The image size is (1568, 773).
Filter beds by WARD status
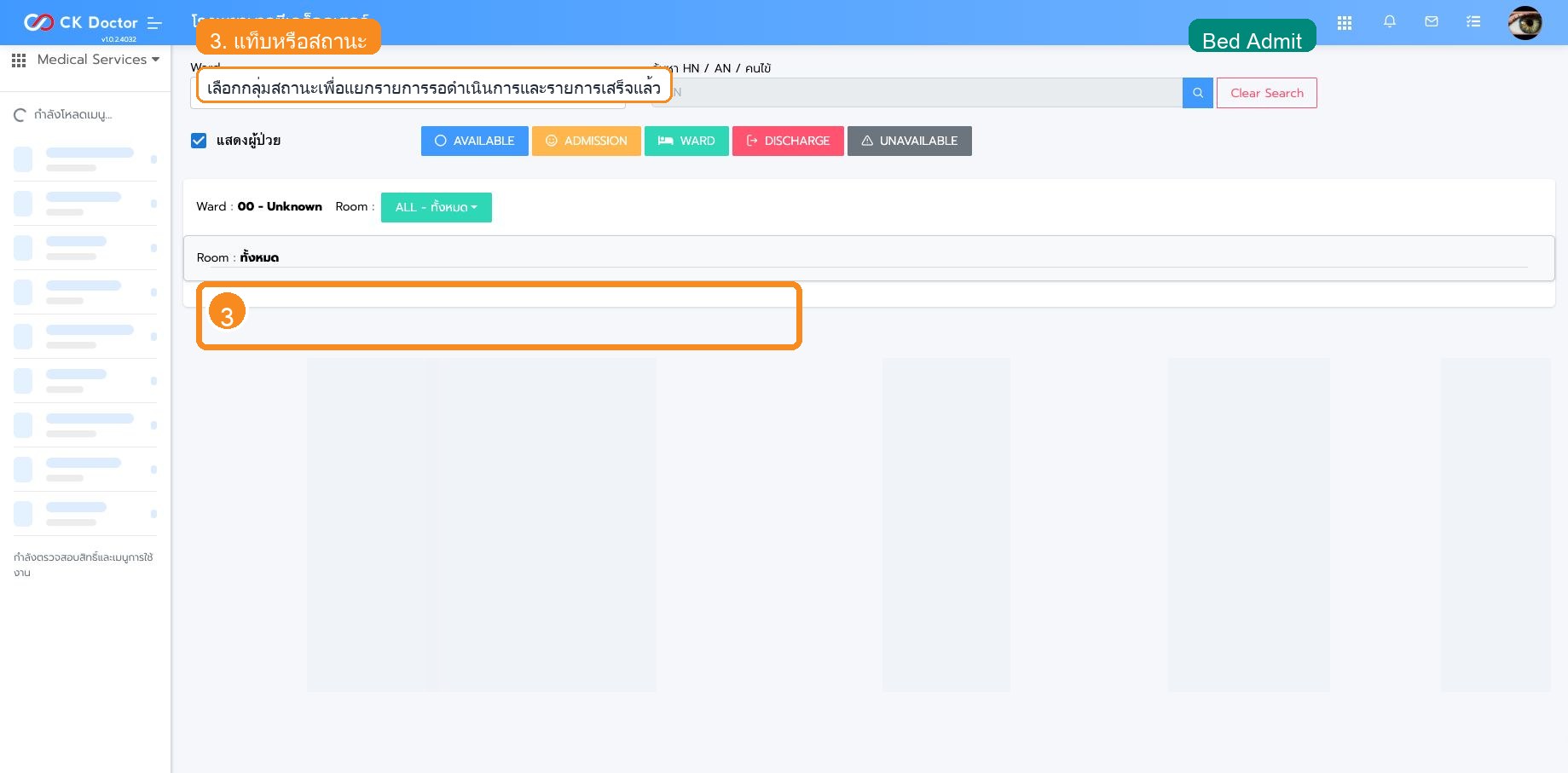pos(686,141)
